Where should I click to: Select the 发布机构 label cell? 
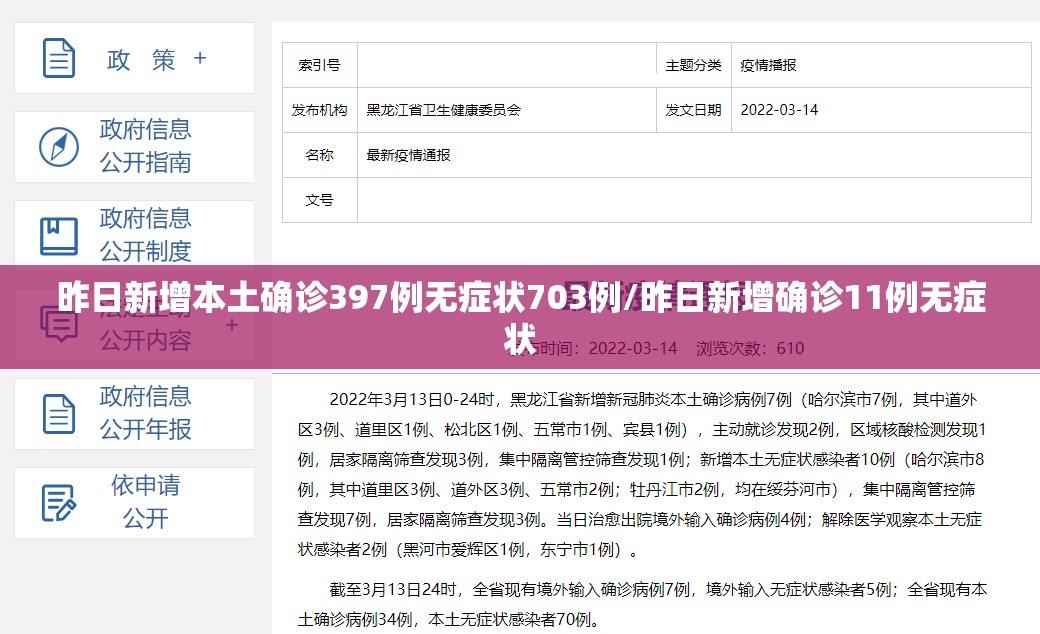pyautogui.click(x=320, y=110)
